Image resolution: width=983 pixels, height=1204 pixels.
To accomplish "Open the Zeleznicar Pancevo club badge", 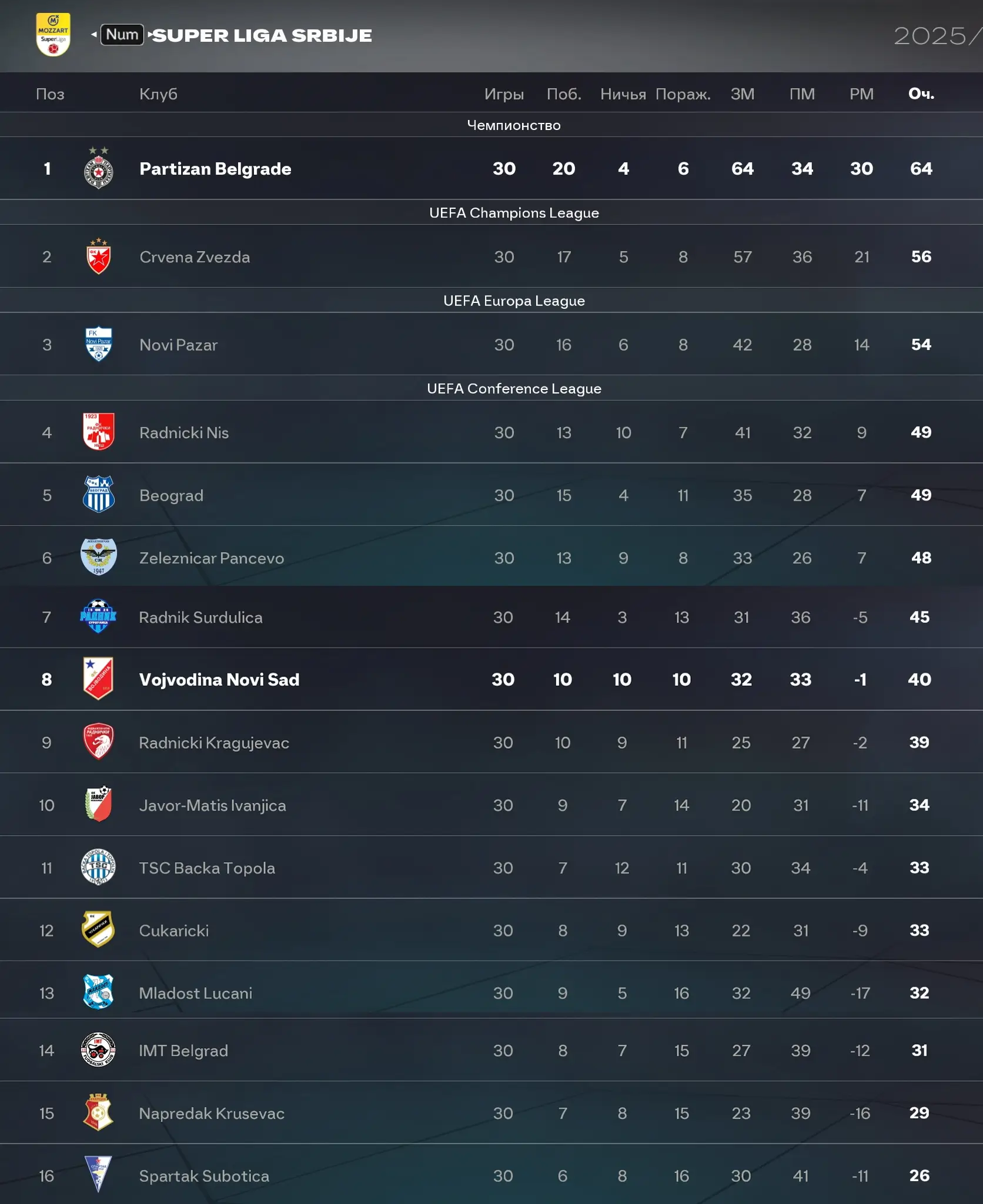I will click(99, 557).
